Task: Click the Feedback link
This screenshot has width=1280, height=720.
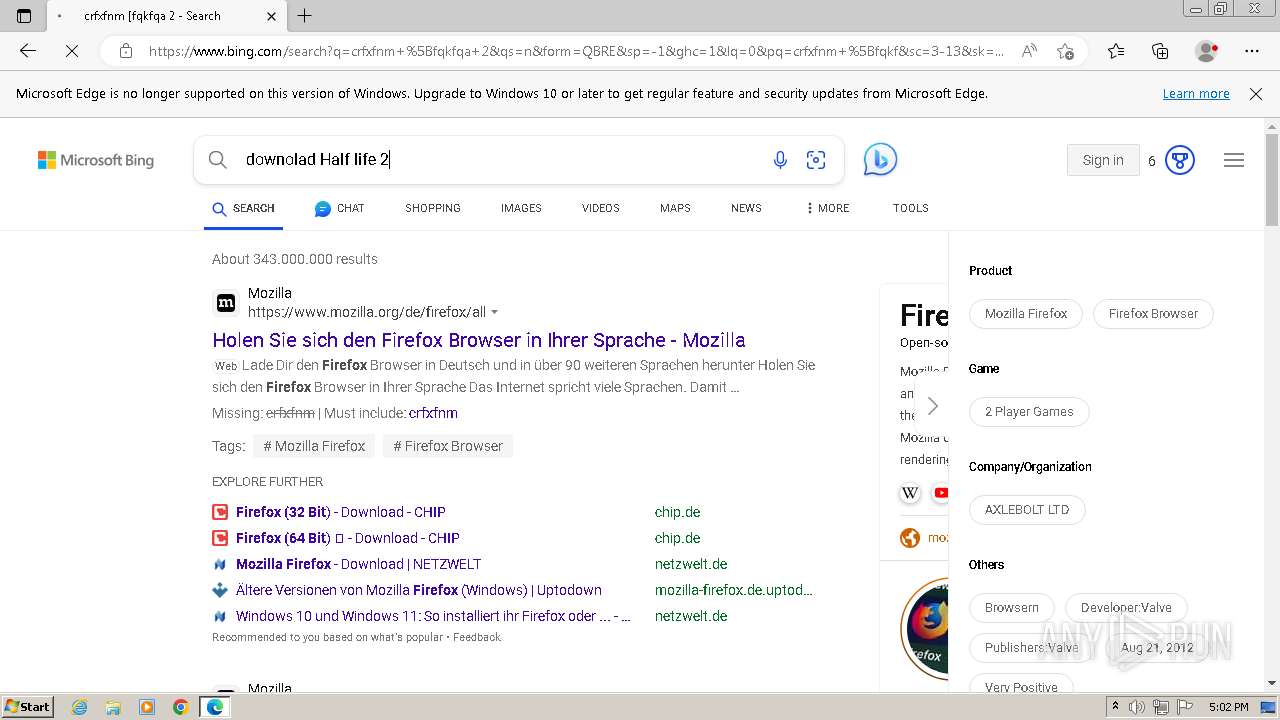Action: click(477, 637)
